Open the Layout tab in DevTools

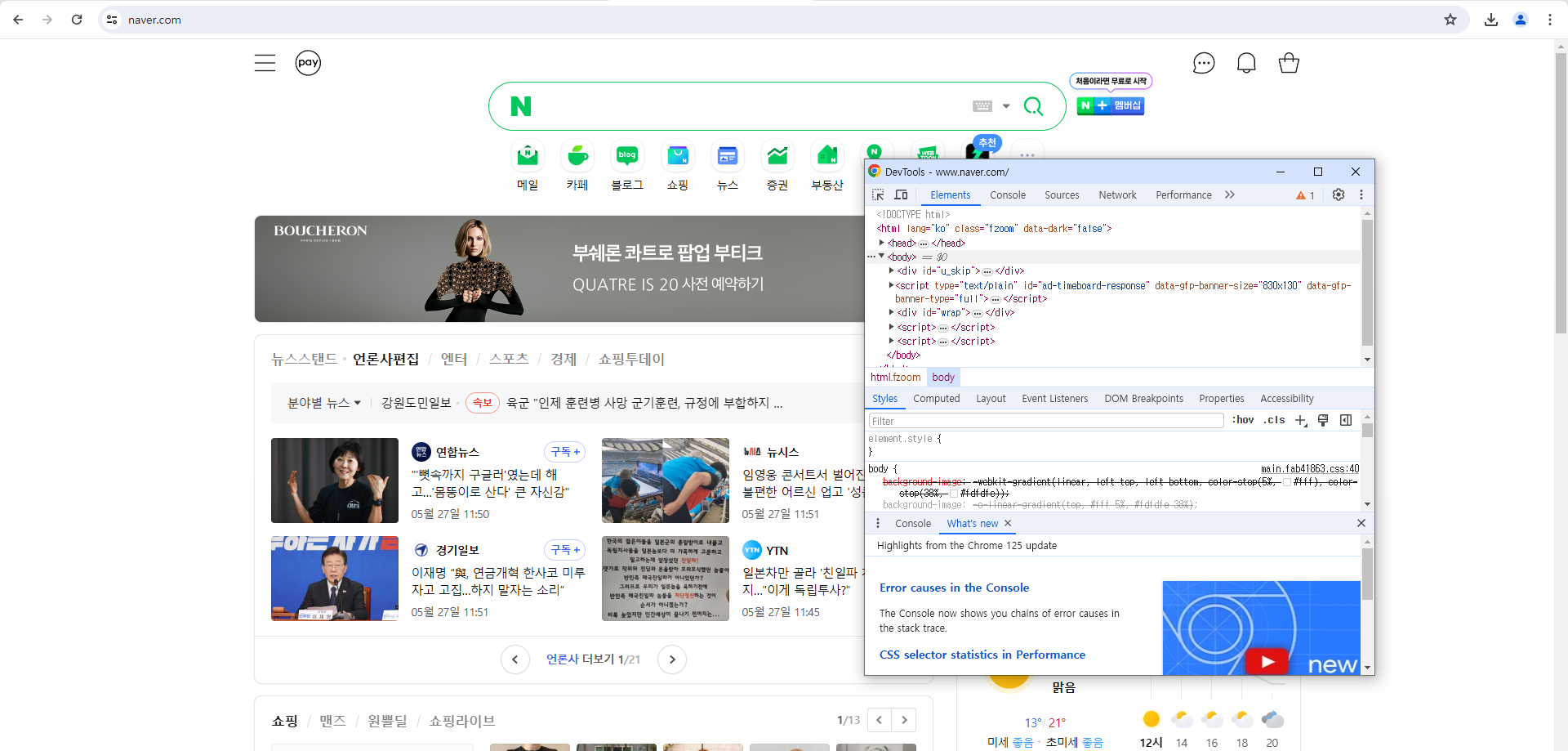pyautogui.click(x=991, y=399)
